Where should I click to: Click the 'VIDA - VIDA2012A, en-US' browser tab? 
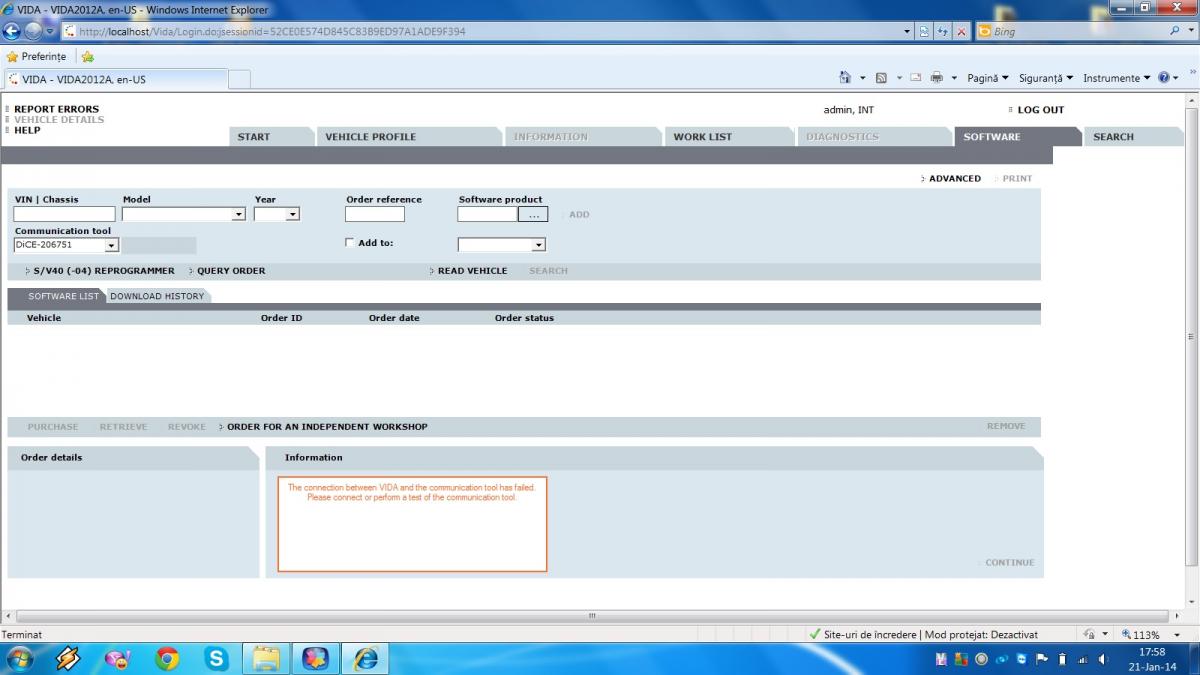pos(114,79)
